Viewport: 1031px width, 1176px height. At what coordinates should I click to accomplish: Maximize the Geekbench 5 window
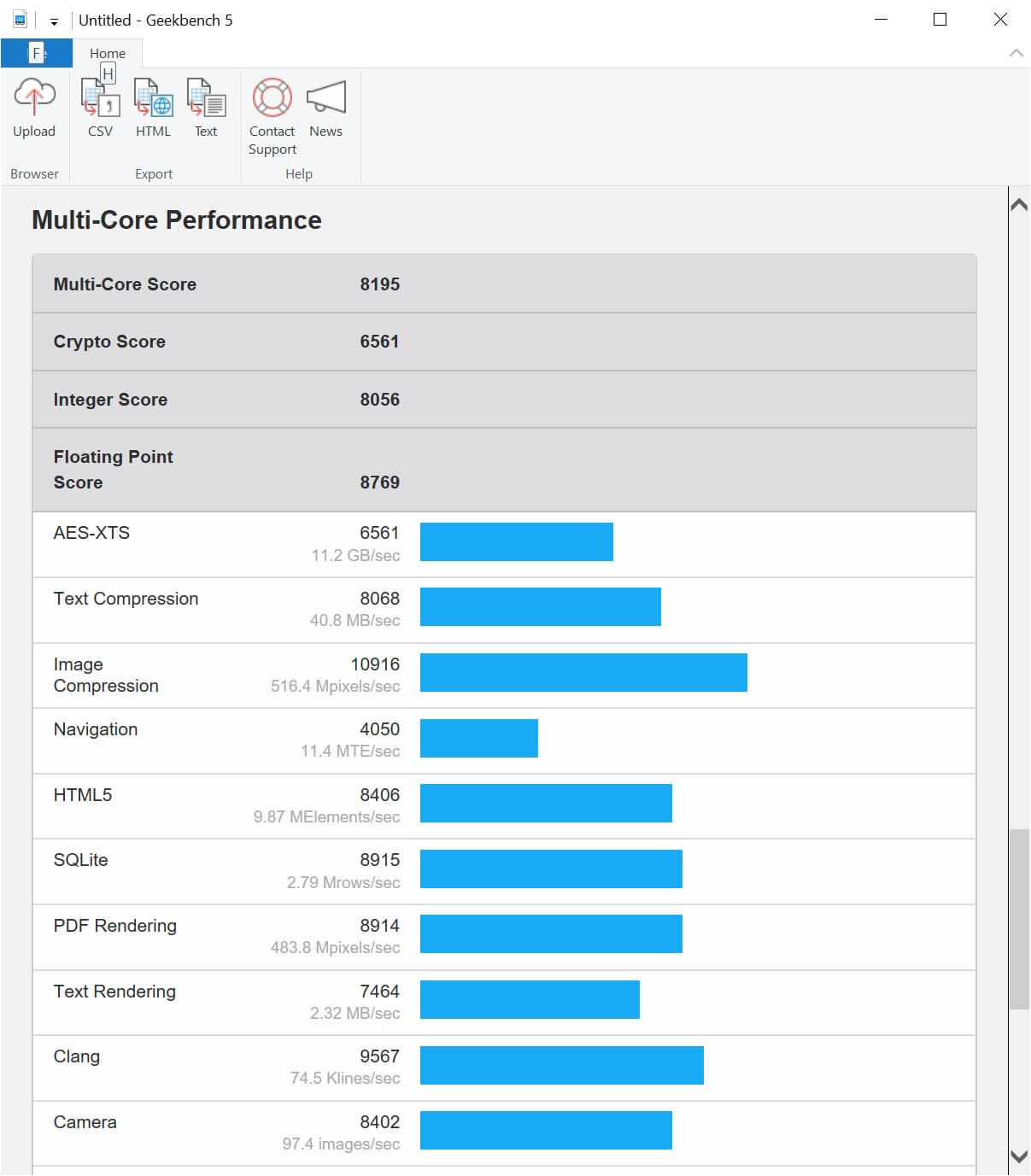pyautogui.click(x=940, y=20)
